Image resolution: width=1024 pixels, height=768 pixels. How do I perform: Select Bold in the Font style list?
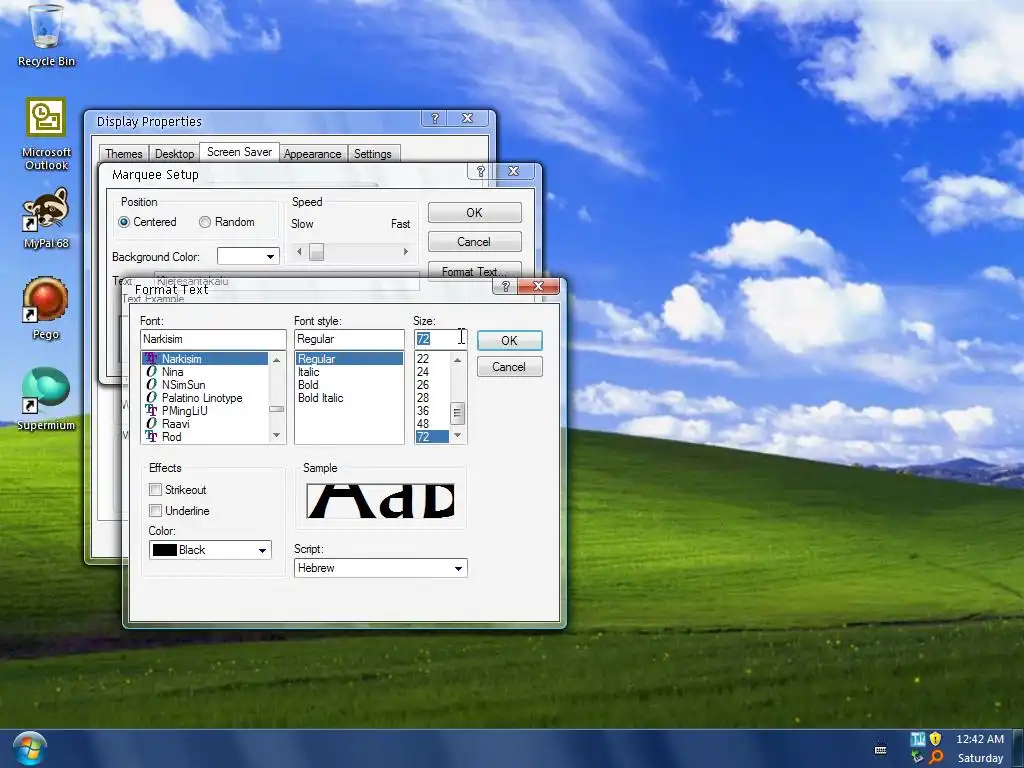pyautogui.click(x=349, y=385)
